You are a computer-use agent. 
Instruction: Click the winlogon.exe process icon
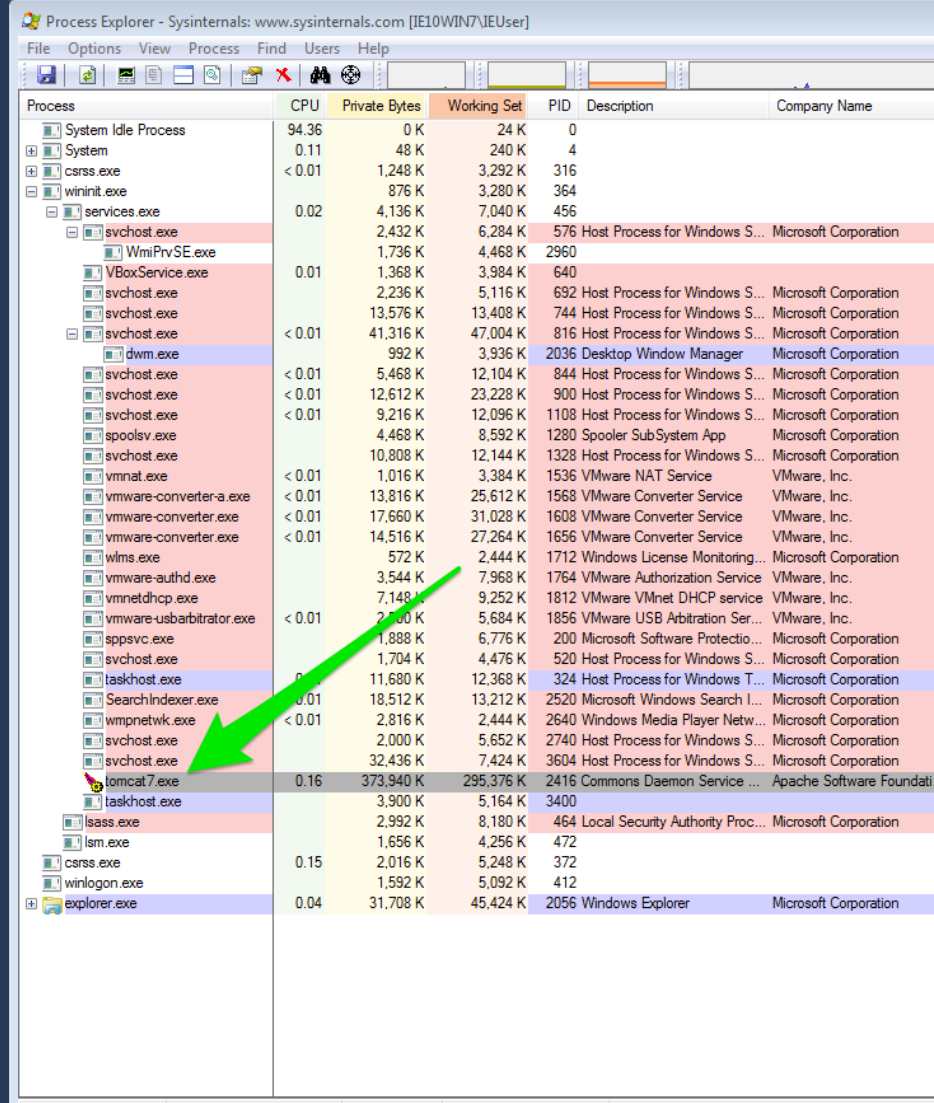pyautogui.click(x=52, y=883)
